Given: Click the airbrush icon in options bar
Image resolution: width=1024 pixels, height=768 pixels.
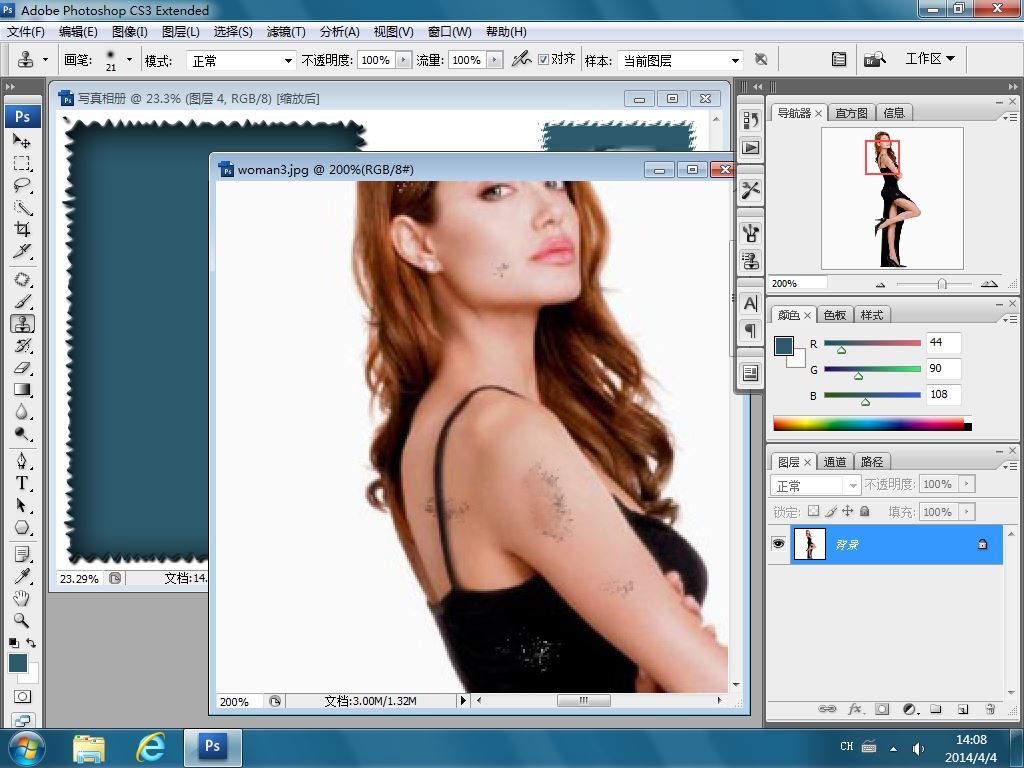Looking at the screenshot, I should tap(521, 60).
